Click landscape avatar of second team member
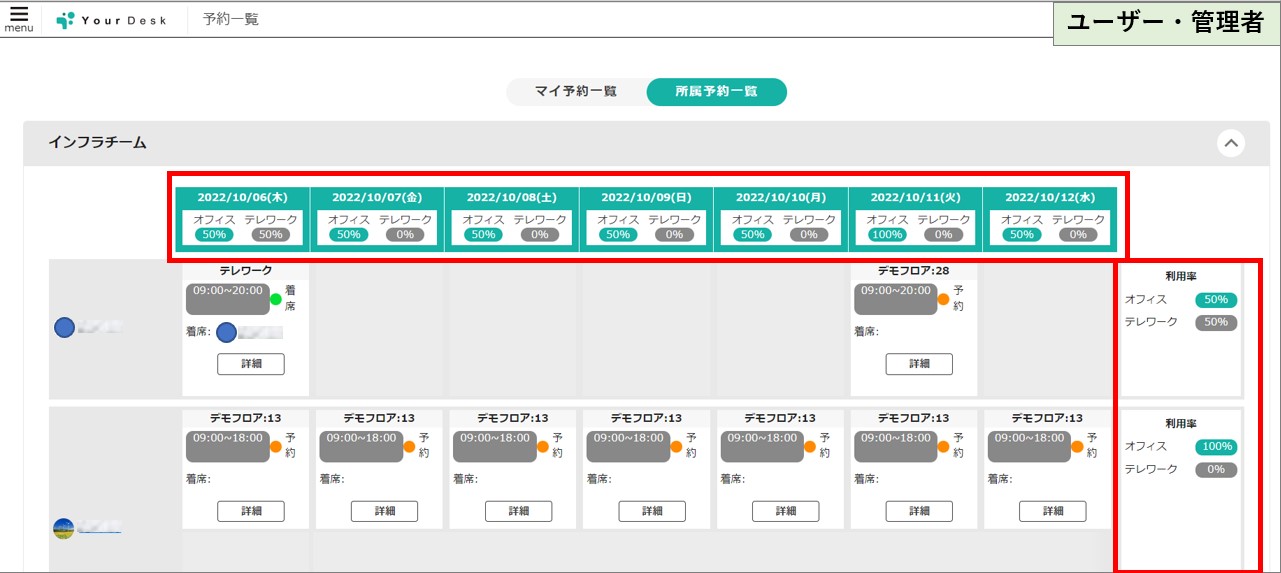The width and height of the screenshot is (1281, 573). (x=64, y=528)
